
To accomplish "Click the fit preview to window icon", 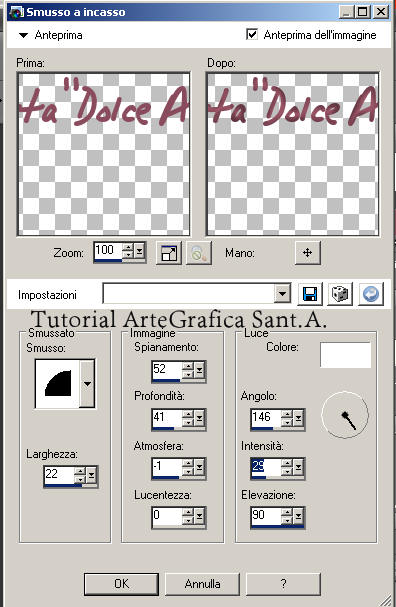I will click(168, 253).
